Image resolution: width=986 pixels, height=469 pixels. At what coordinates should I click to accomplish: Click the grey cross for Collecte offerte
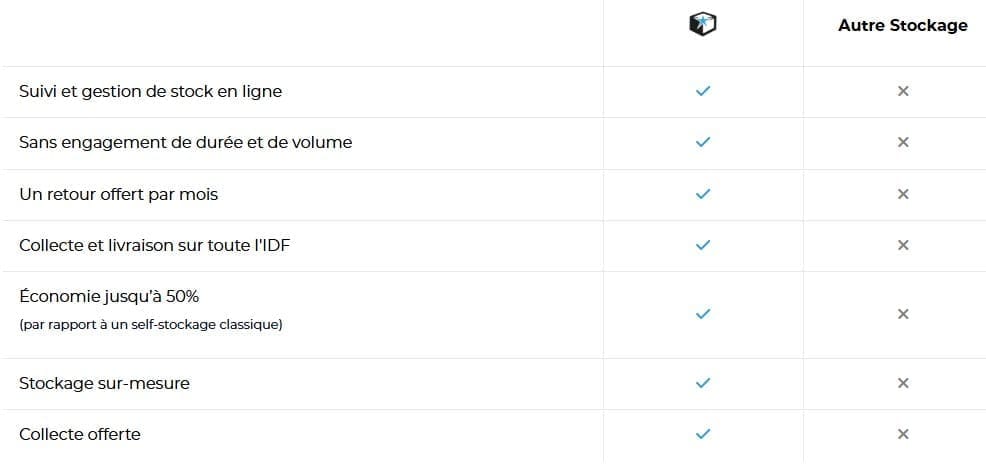click(x=903, y=434)
